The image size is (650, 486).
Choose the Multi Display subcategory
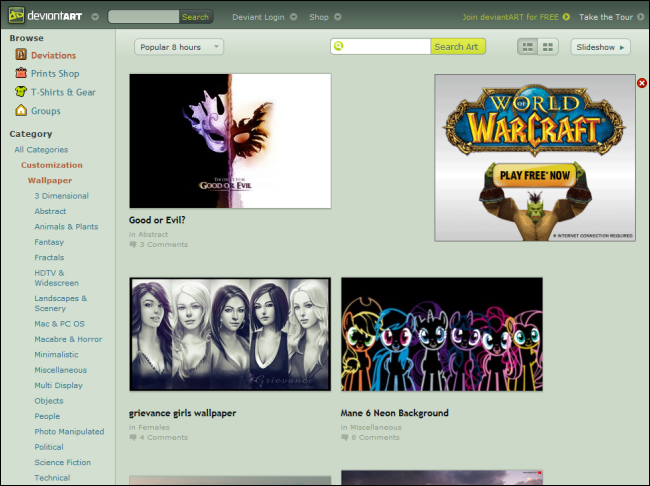coord(58,385)
